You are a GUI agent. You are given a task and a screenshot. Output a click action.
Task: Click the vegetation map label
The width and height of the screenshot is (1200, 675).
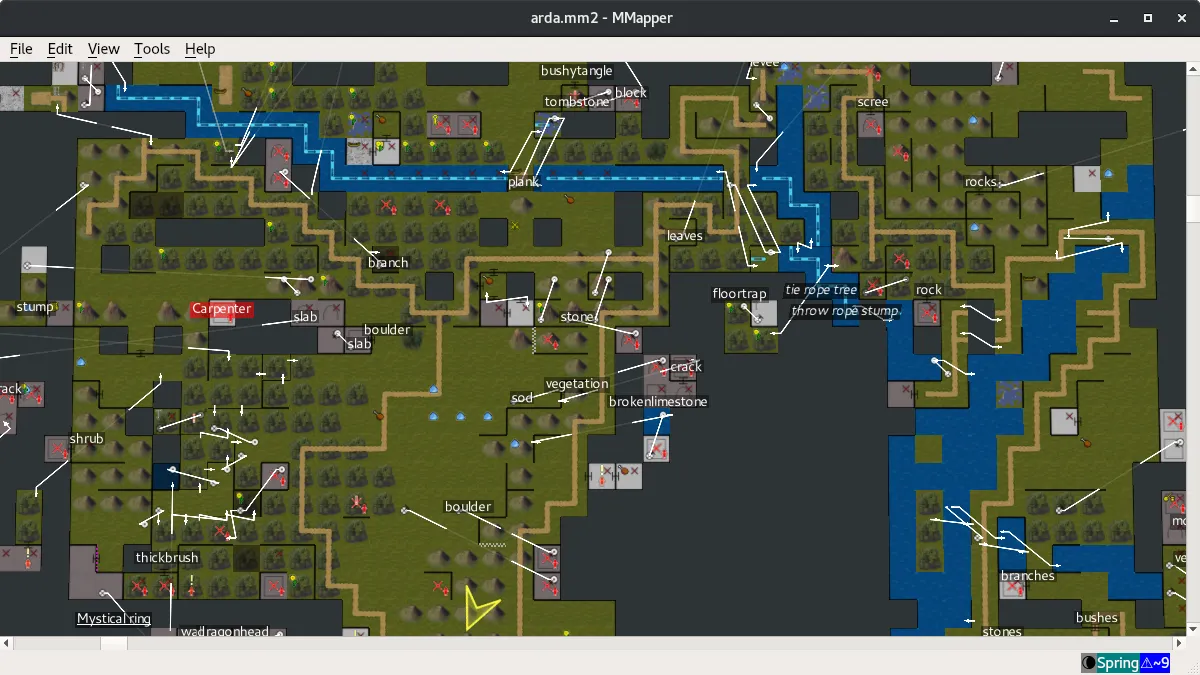577,384
